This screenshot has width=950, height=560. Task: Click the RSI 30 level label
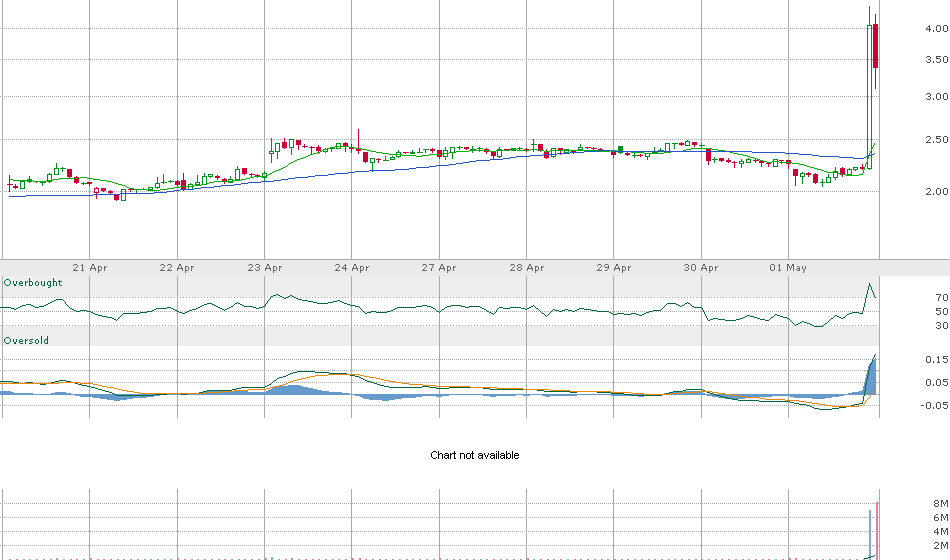click(942, 325)
